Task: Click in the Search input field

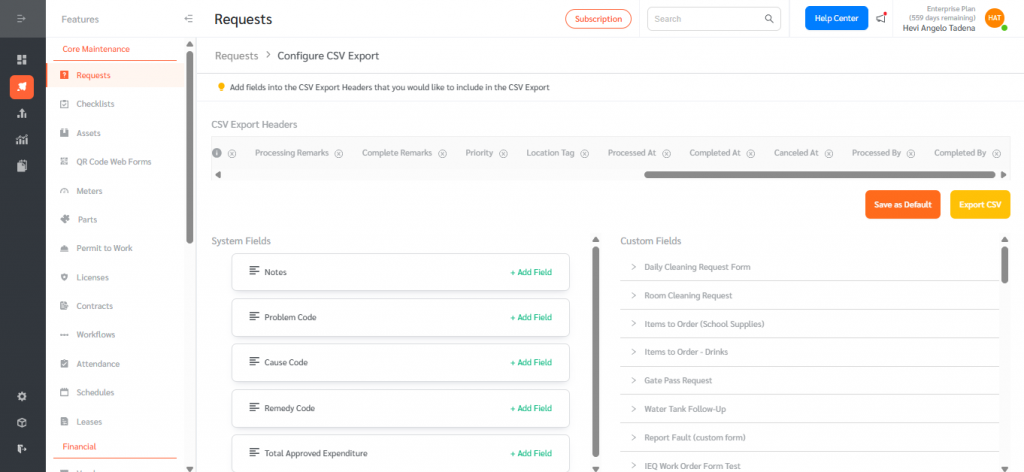Action: [705, 19]
